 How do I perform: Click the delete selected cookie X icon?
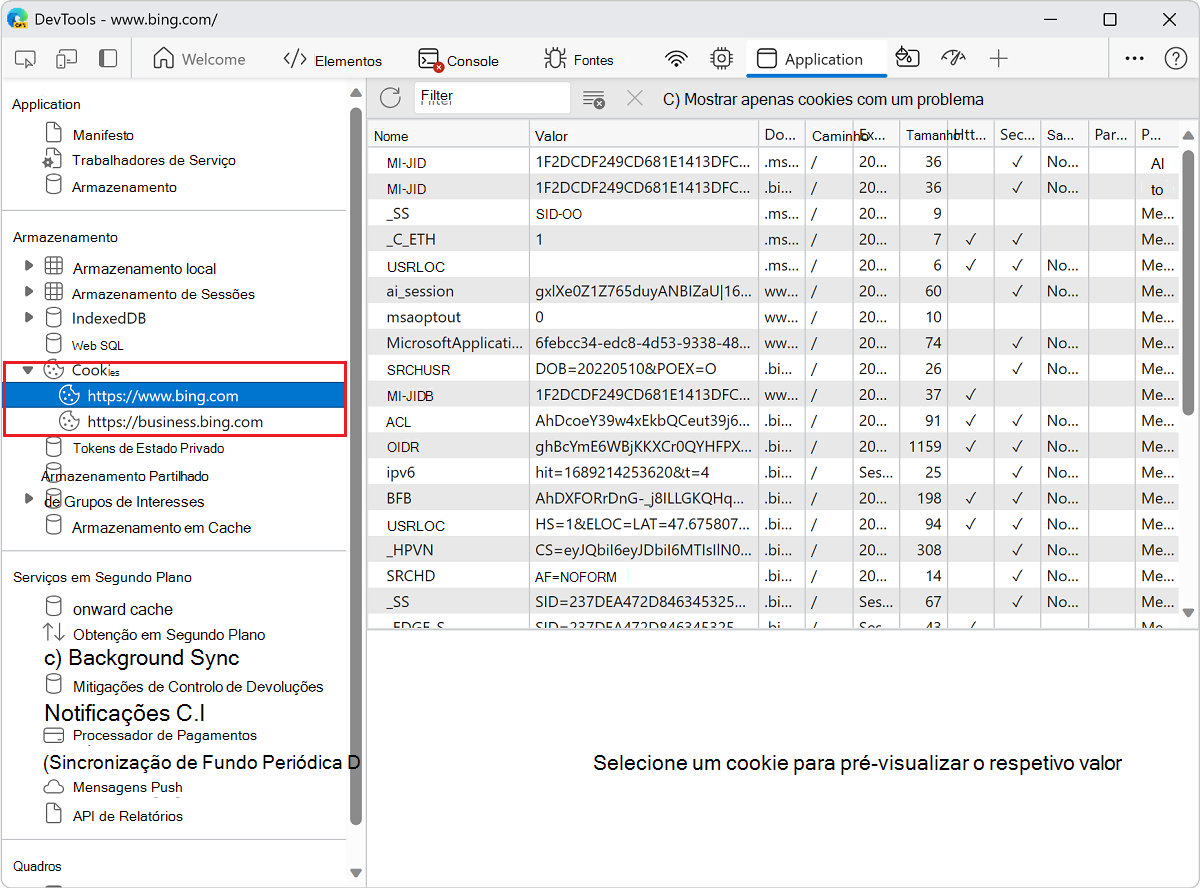pos(634,98)
